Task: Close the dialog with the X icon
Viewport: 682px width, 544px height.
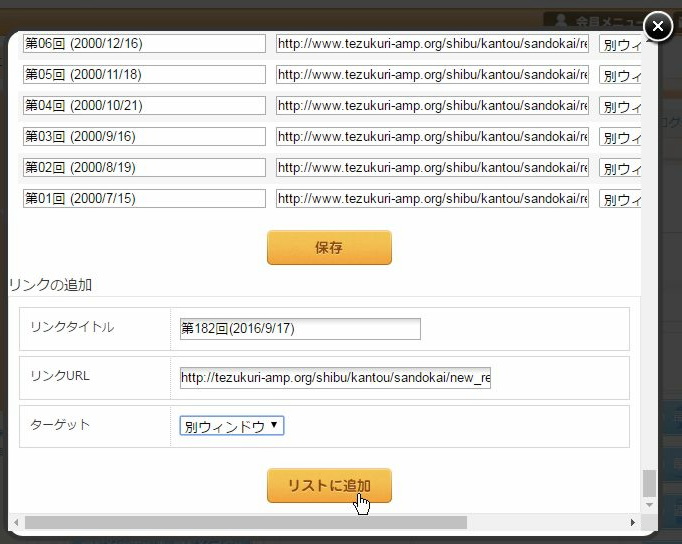Action: pyautogui.click(x=657, y=26)
